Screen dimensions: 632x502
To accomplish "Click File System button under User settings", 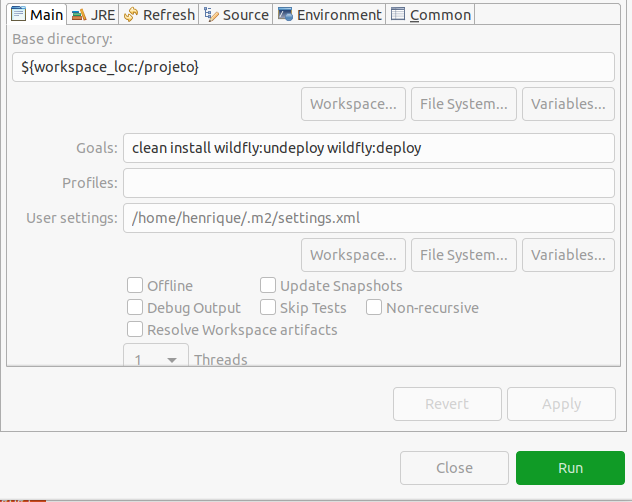I will tap(464, 255).
